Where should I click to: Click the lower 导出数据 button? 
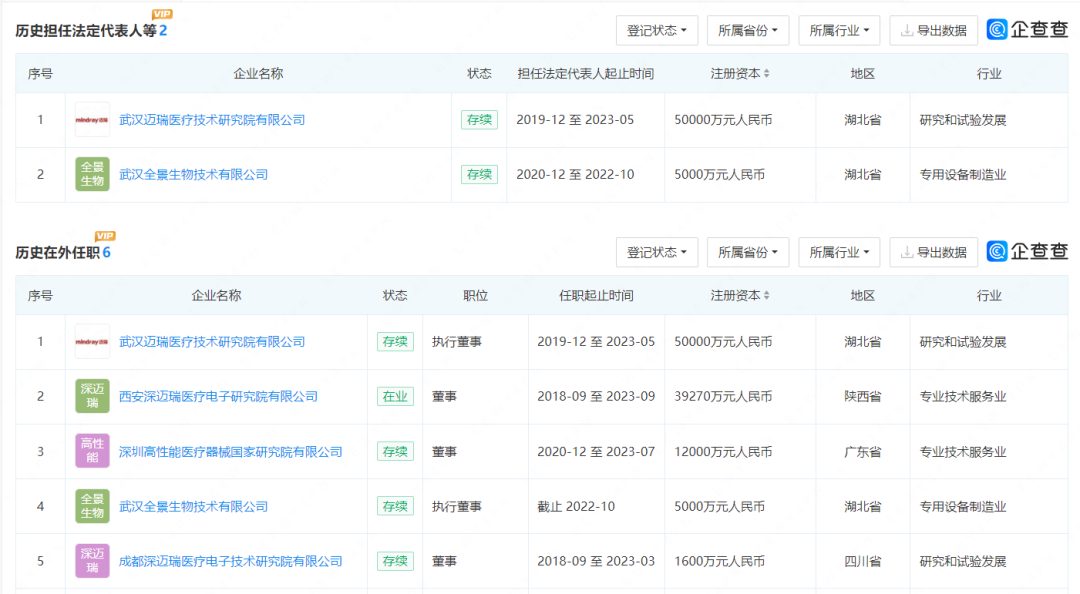coord(933,252)
